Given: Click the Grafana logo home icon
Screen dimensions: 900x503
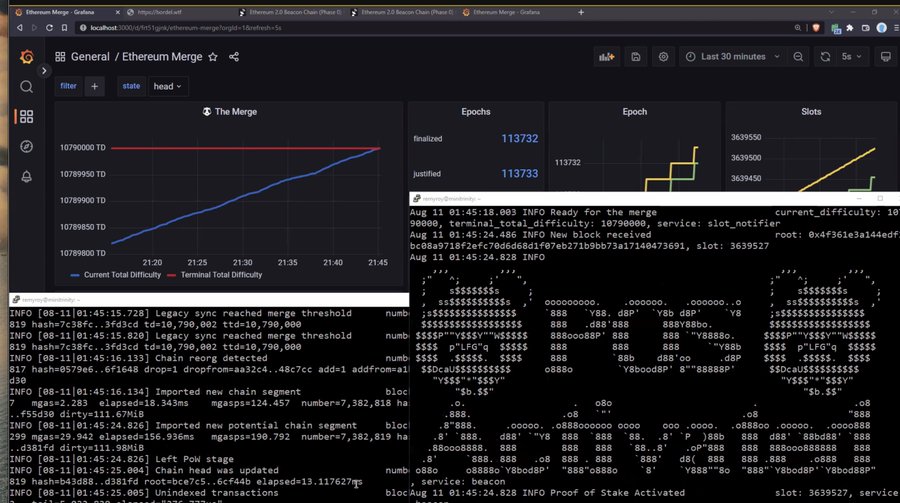Looking at the screenshot, I should 26,56.
